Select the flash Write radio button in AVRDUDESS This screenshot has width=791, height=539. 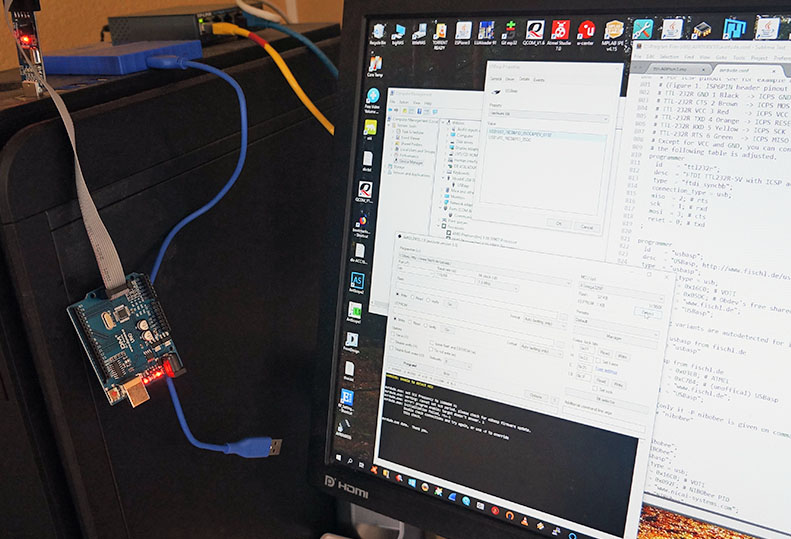pyautogui.click(x=398, y=294)
